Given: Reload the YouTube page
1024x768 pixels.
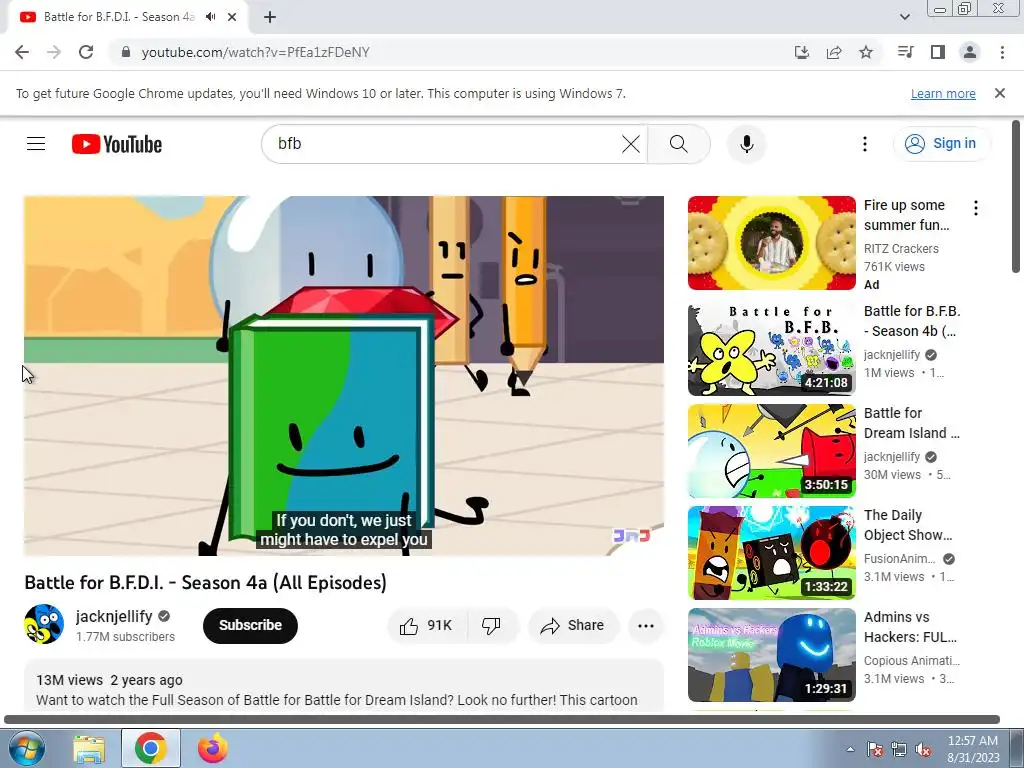Looking at the screenshot, I should (x=86, y=52).
